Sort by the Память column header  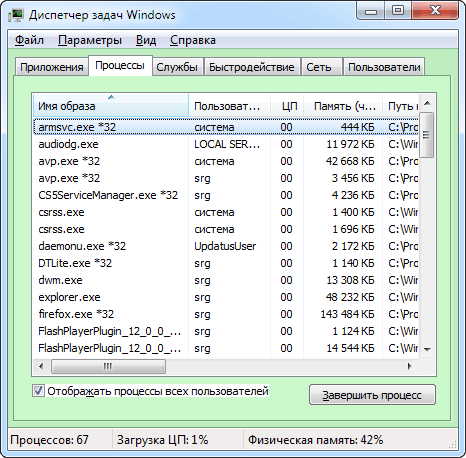pyautogui.click(x=343, y=106)
